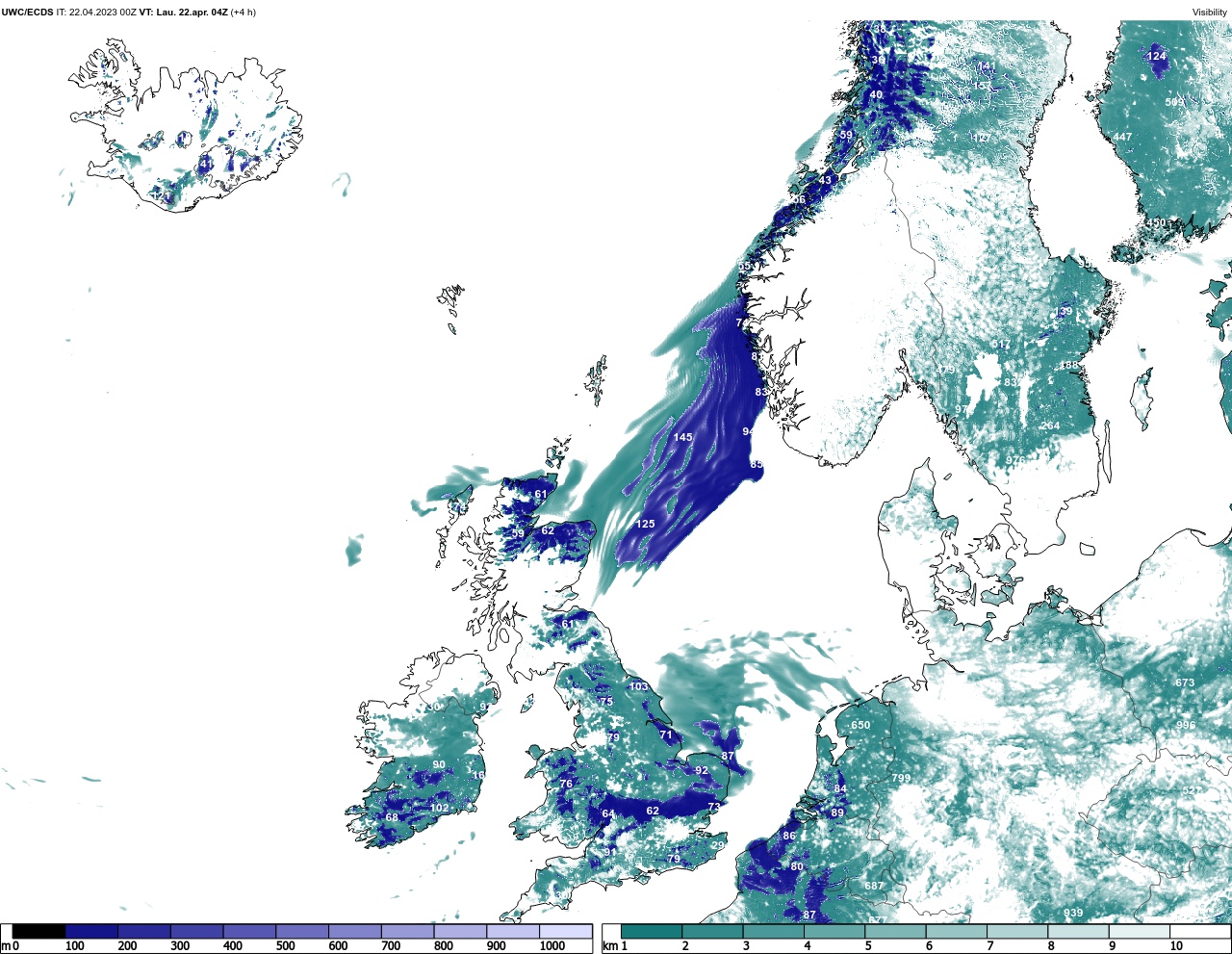
Task: Click the 1000 m pale lavender legend swatch
Action: point(566,932)
